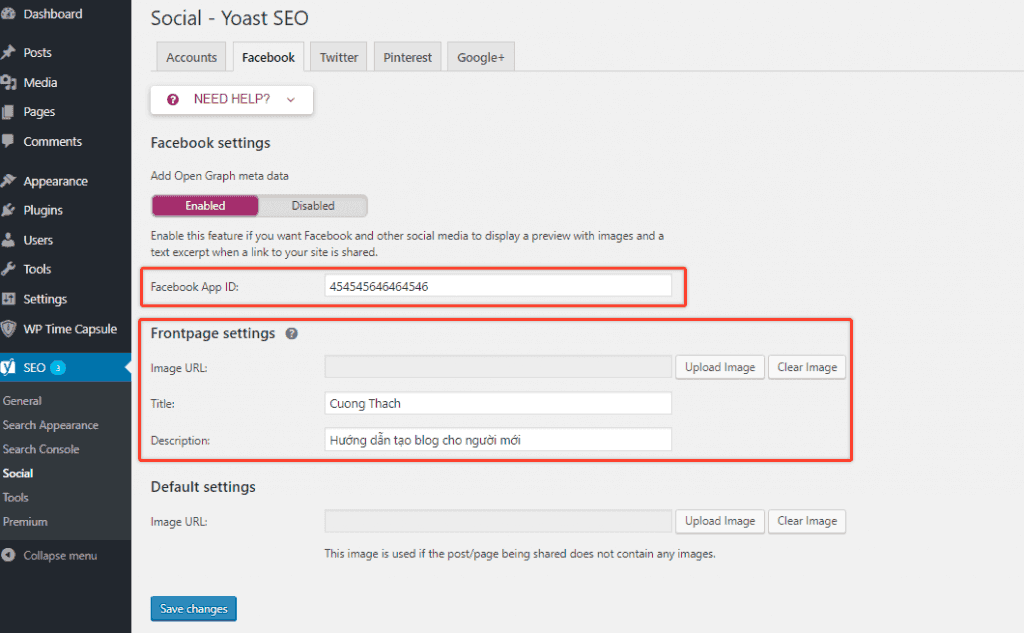Open the main Tools menu item
1024x633 pixels.
pyautogui.click(x=37, y=269)
